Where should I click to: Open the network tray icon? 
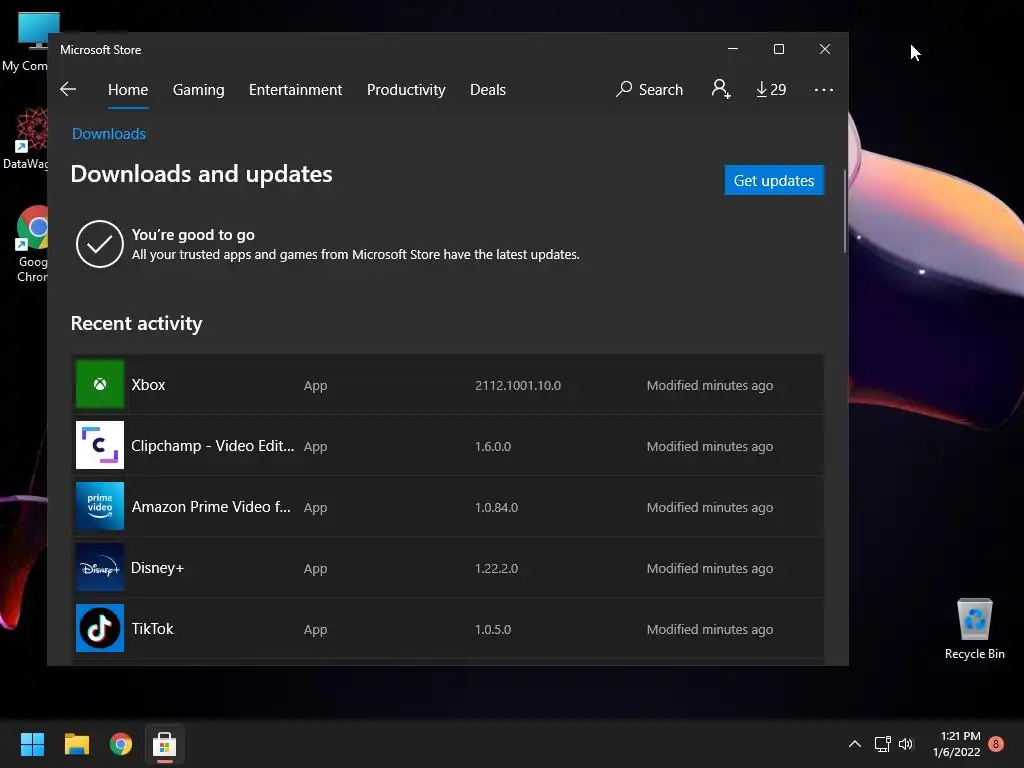pos(882,744)
